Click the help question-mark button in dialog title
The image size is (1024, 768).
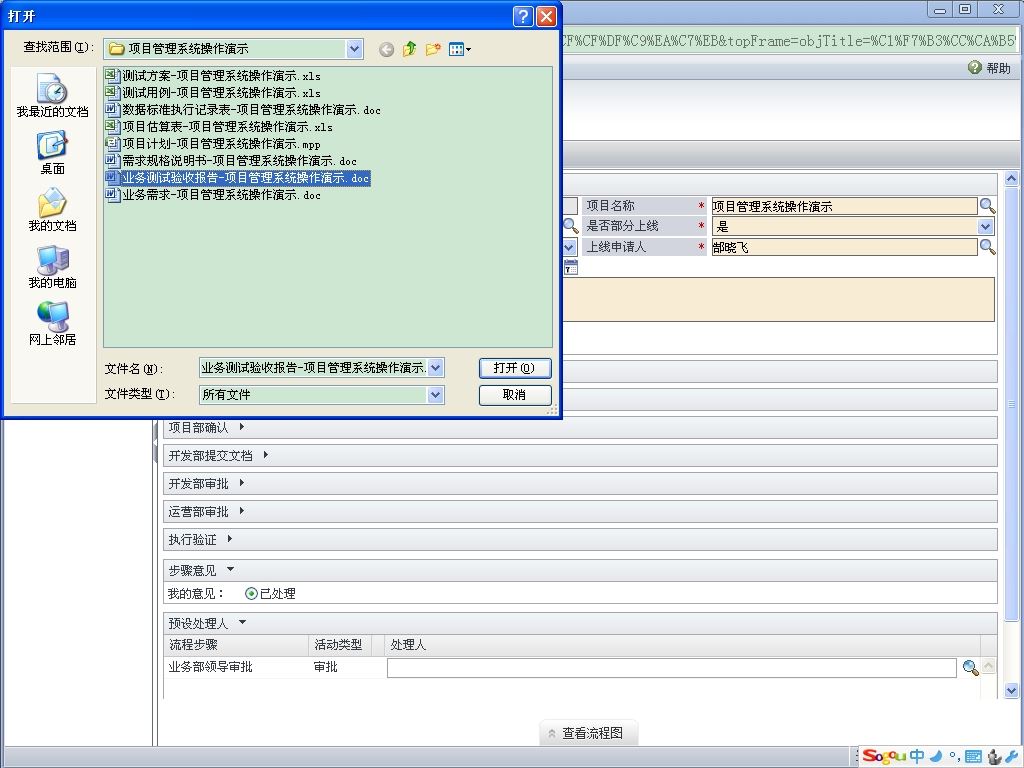tap(523, 16)
